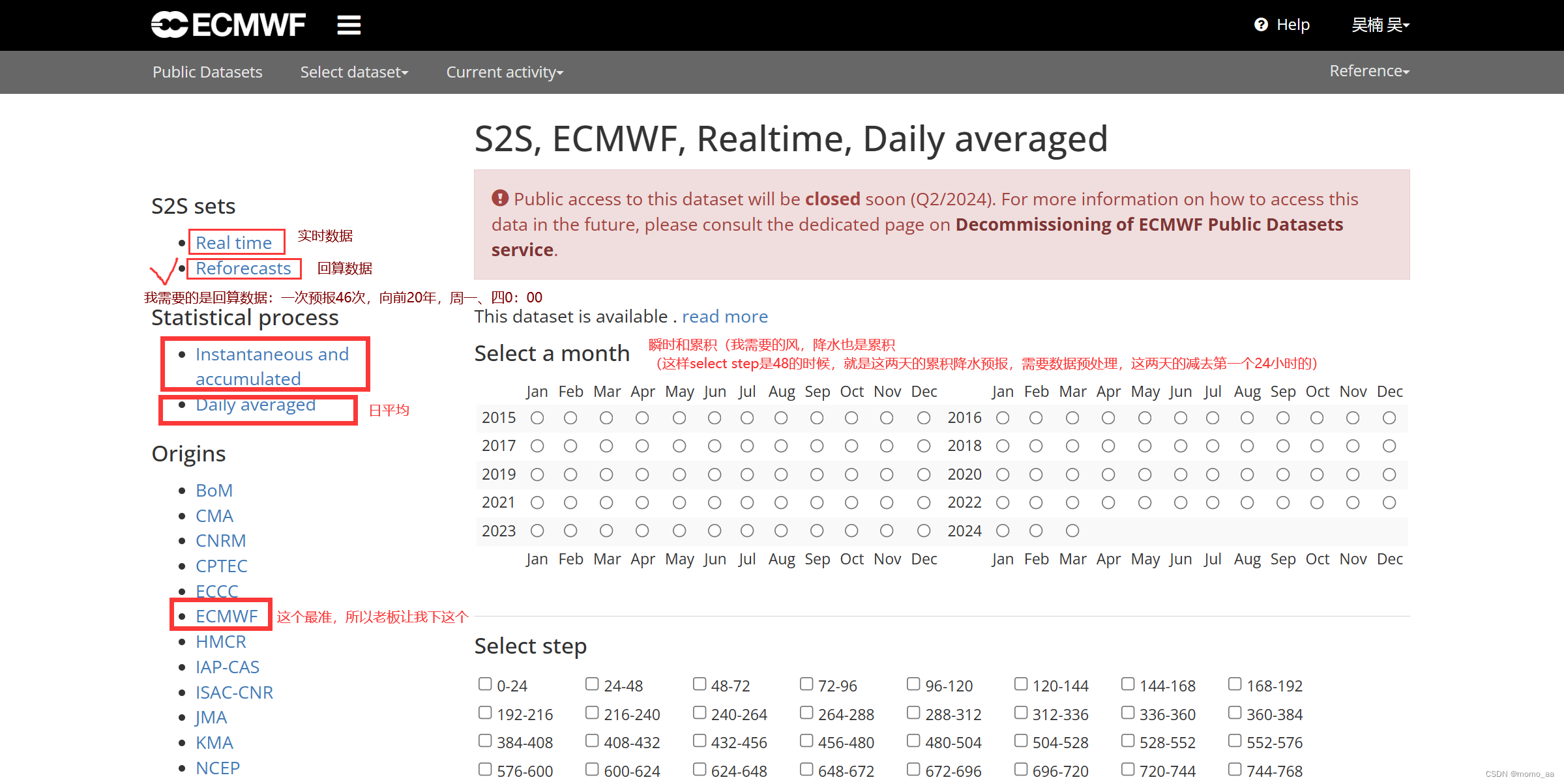This screenshot has width=1564, height=784.
Task: Select January 2024 radio button
Action: 1003,530
